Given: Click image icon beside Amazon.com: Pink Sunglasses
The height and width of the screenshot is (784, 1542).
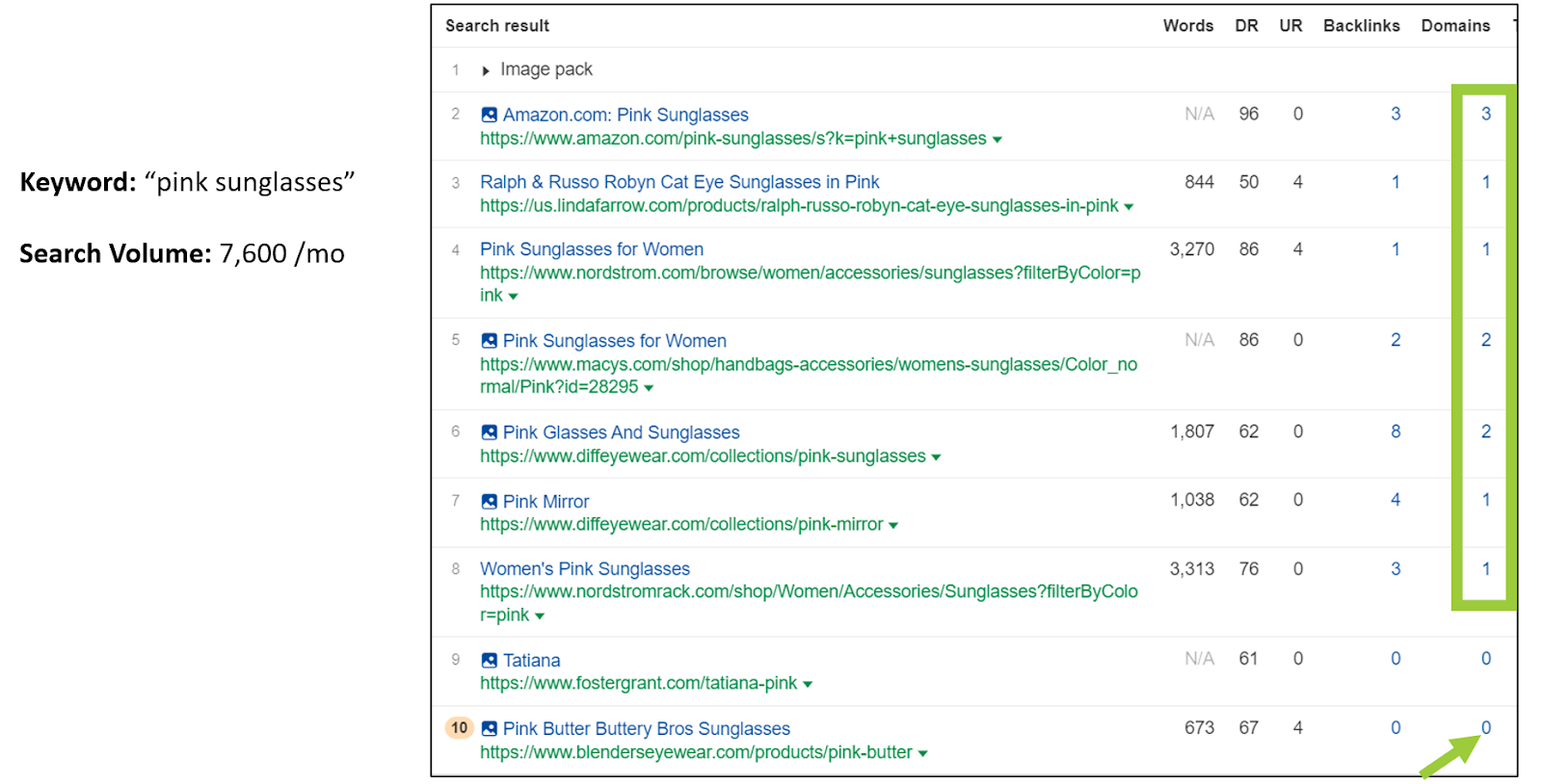Looking at the screenshot, I should click(x=489, y=115).
